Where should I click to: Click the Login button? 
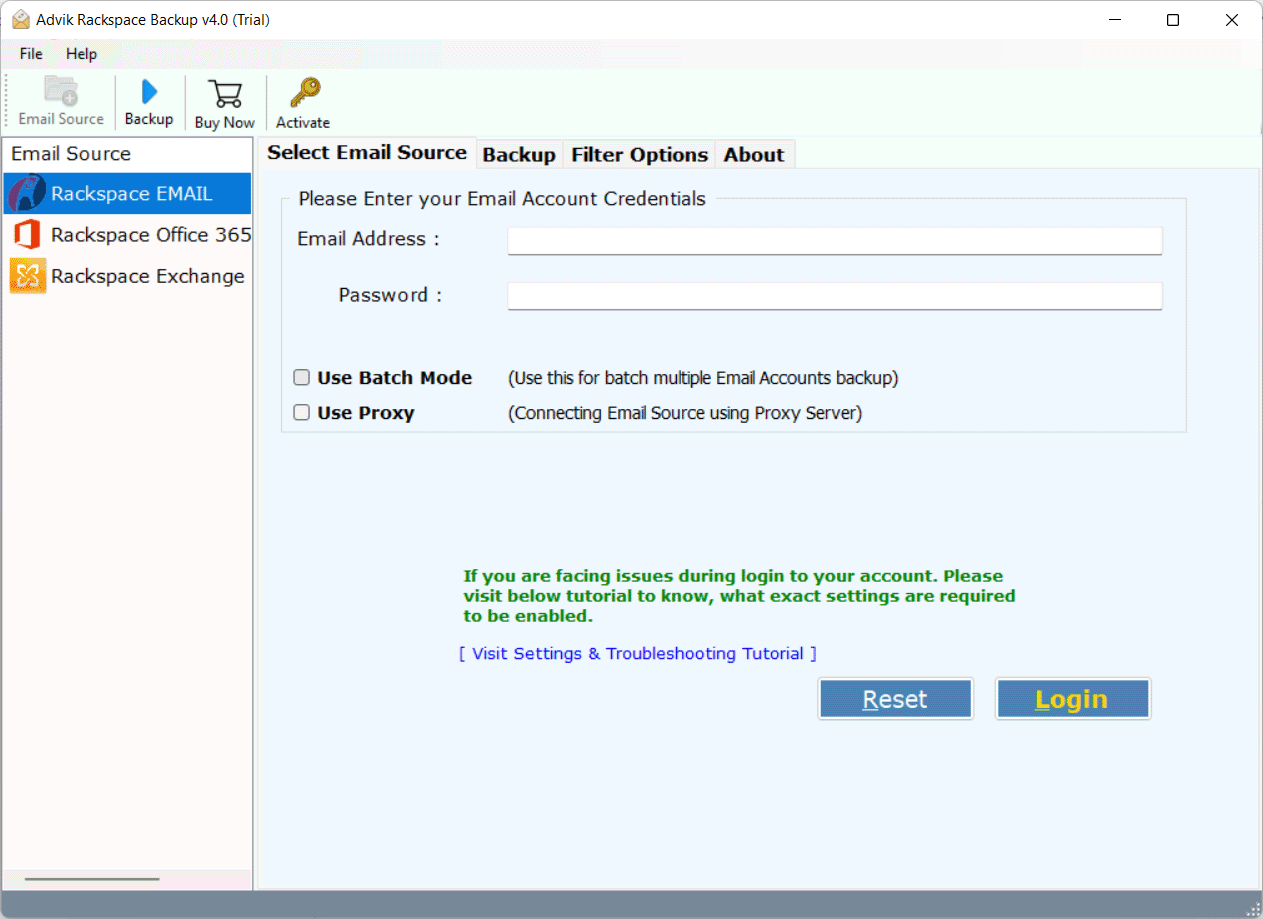click(1072, 699)
